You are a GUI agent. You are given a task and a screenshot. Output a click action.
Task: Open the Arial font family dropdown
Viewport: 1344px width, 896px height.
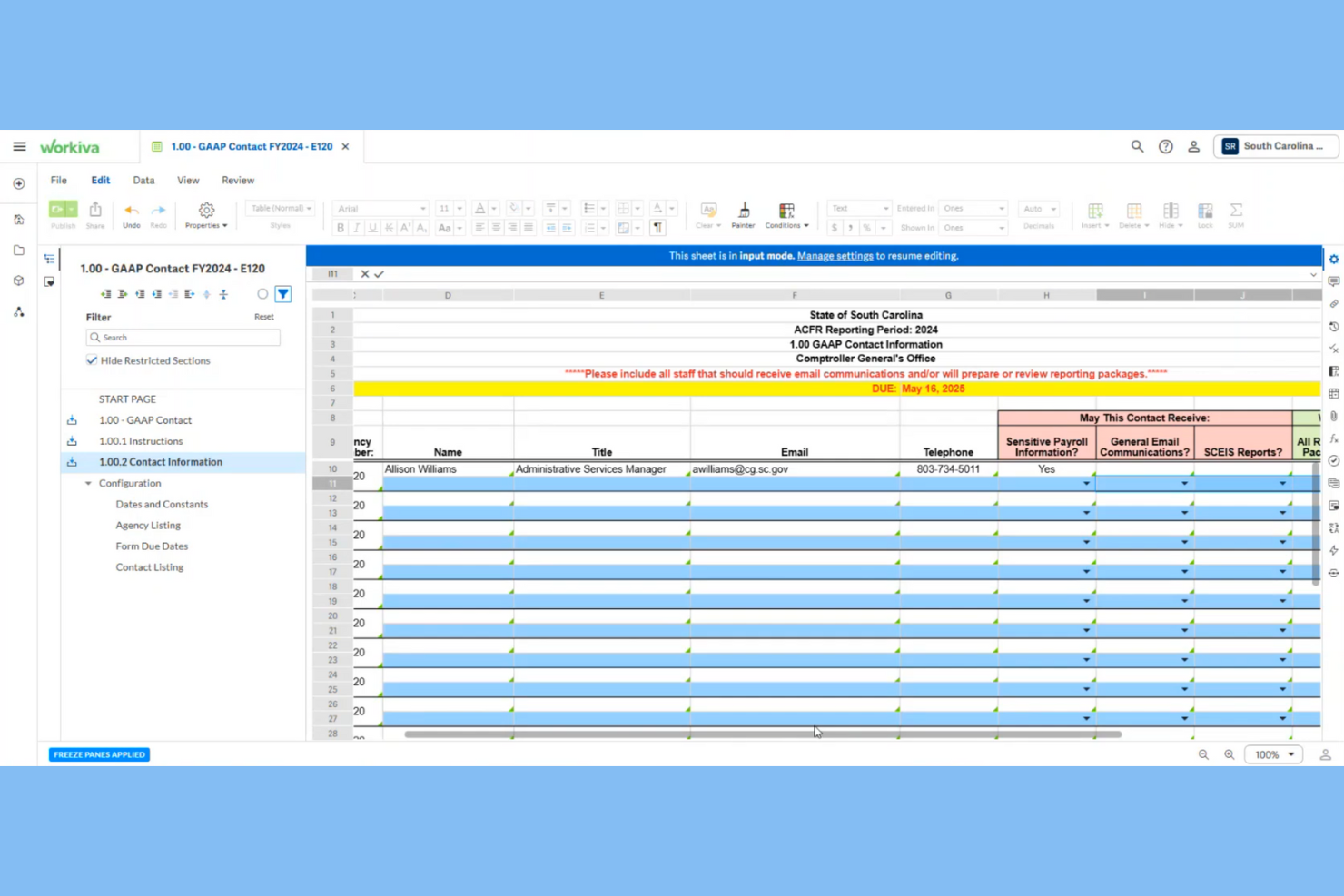point(380,209)
